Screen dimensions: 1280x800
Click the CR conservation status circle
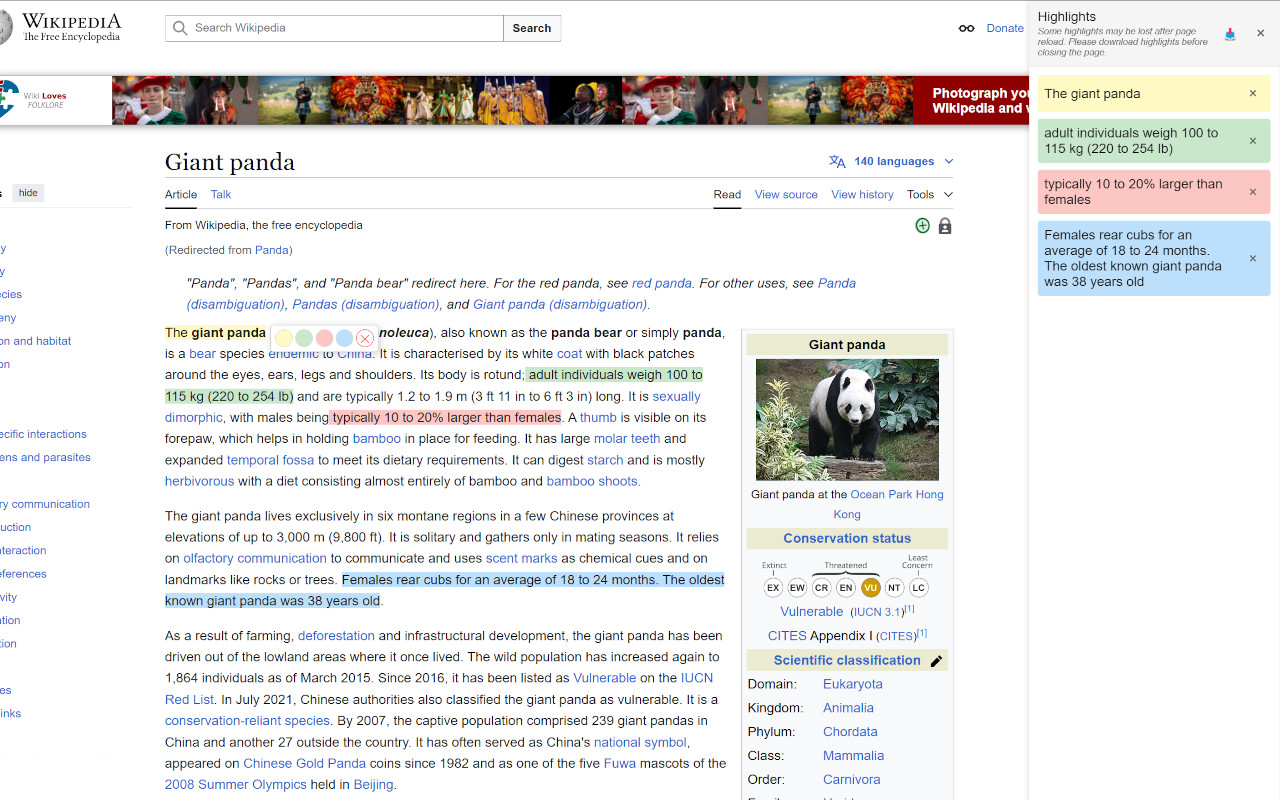[x=822, y=587]
